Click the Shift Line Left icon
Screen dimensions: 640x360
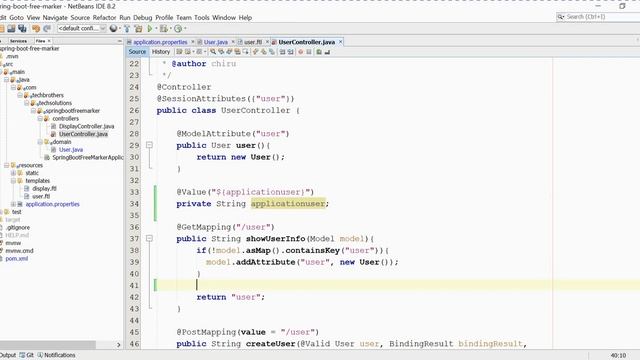[282, 52]
